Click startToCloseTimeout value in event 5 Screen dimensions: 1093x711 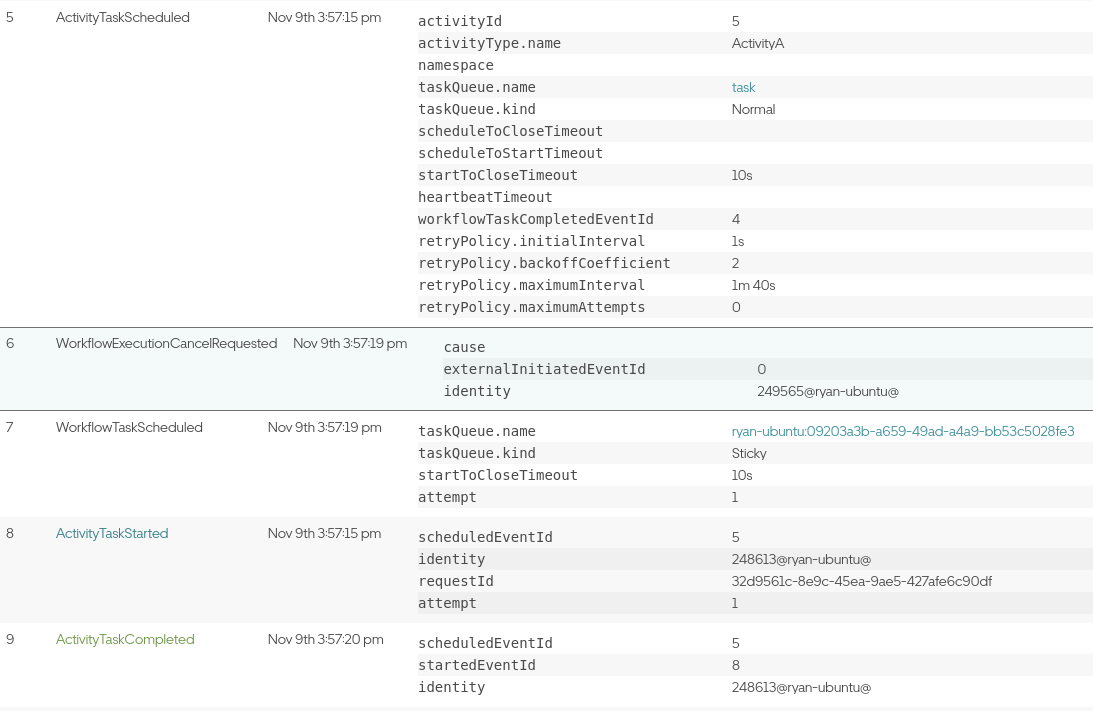(x=742, y=175)
